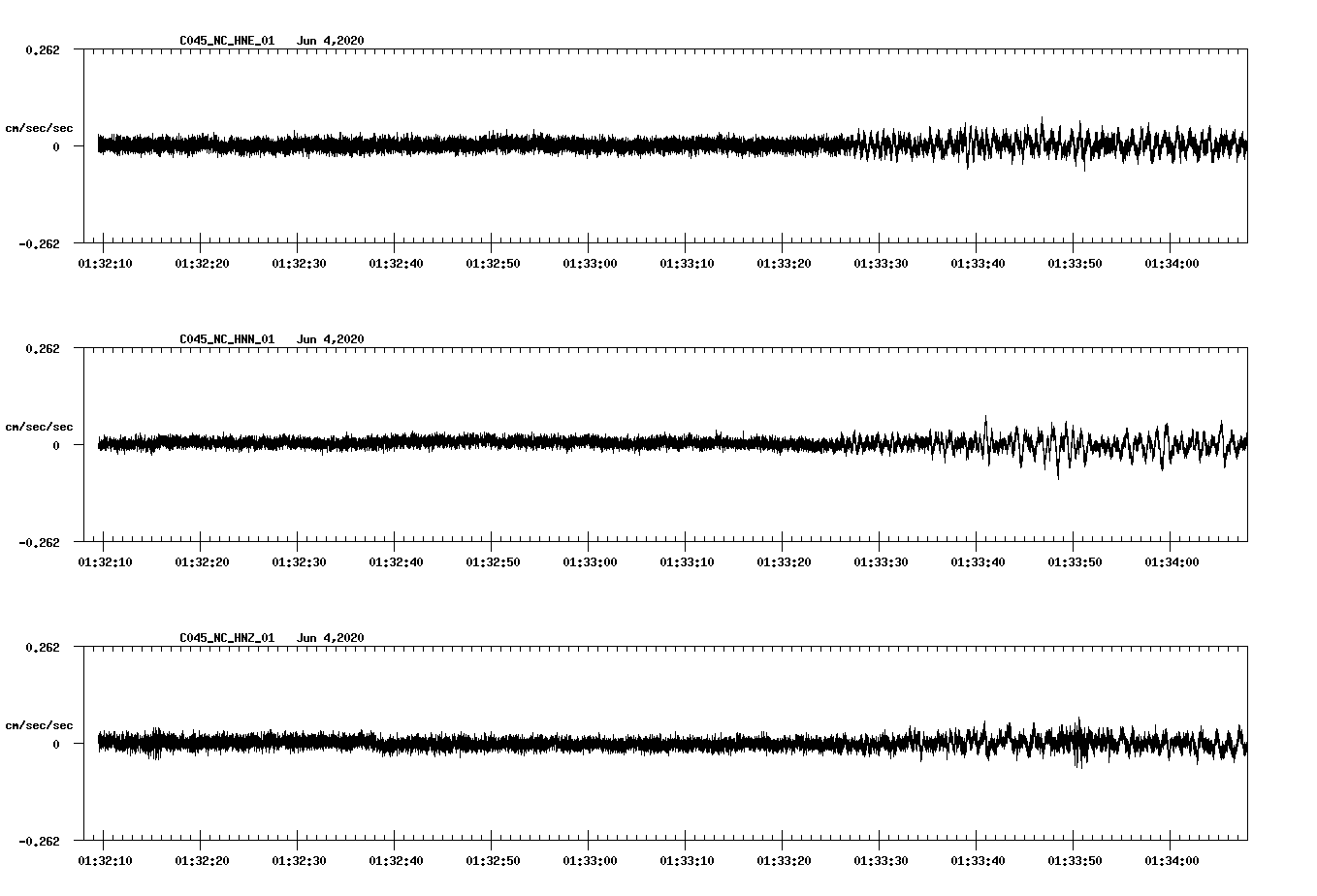Screen dimensions: 1317x896
Task: Click 01:33:40 time label under HNE plot
Action: 978,264
